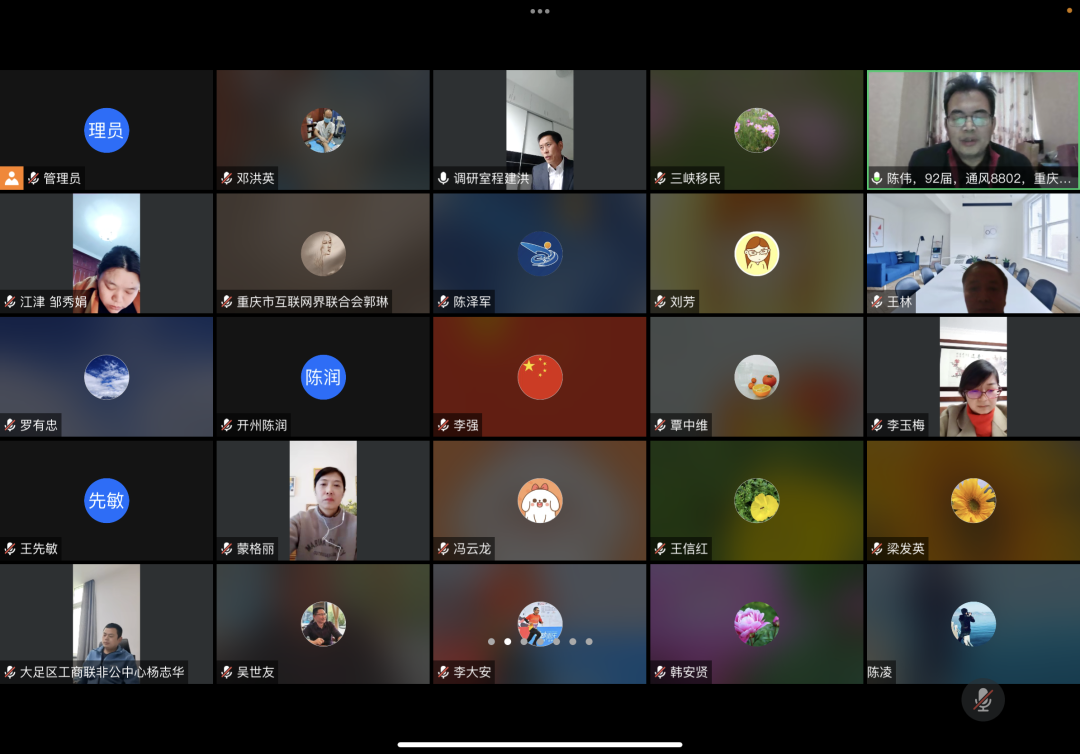Click the cartoon girl avatar of 刘芳
This screenshot has height=754, width=1080.
pyautogui.click(x=756, y=254)
